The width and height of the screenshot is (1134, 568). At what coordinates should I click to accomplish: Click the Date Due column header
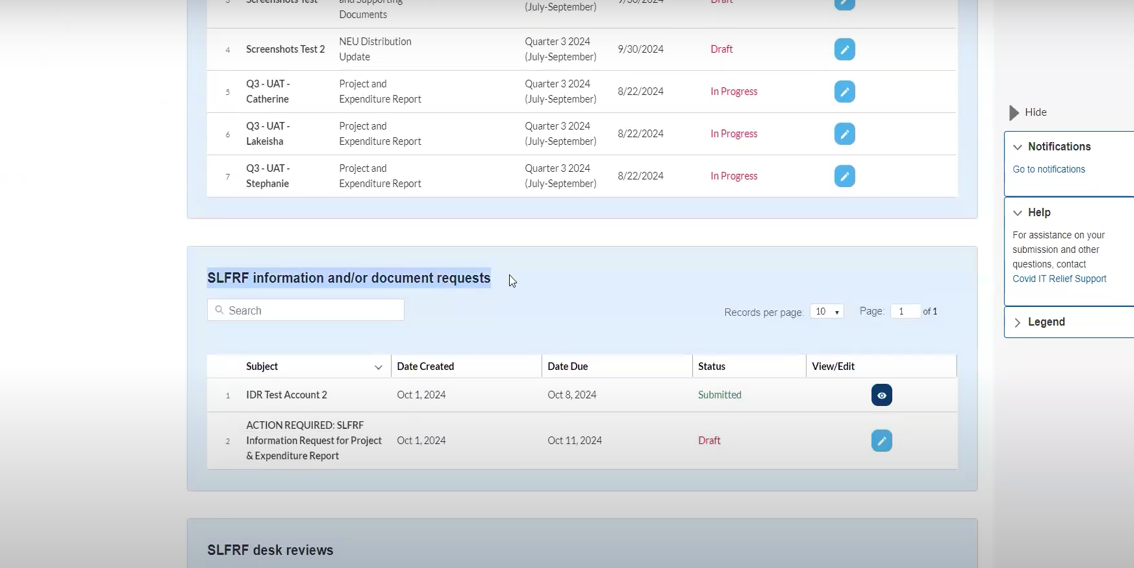[567, 367]
